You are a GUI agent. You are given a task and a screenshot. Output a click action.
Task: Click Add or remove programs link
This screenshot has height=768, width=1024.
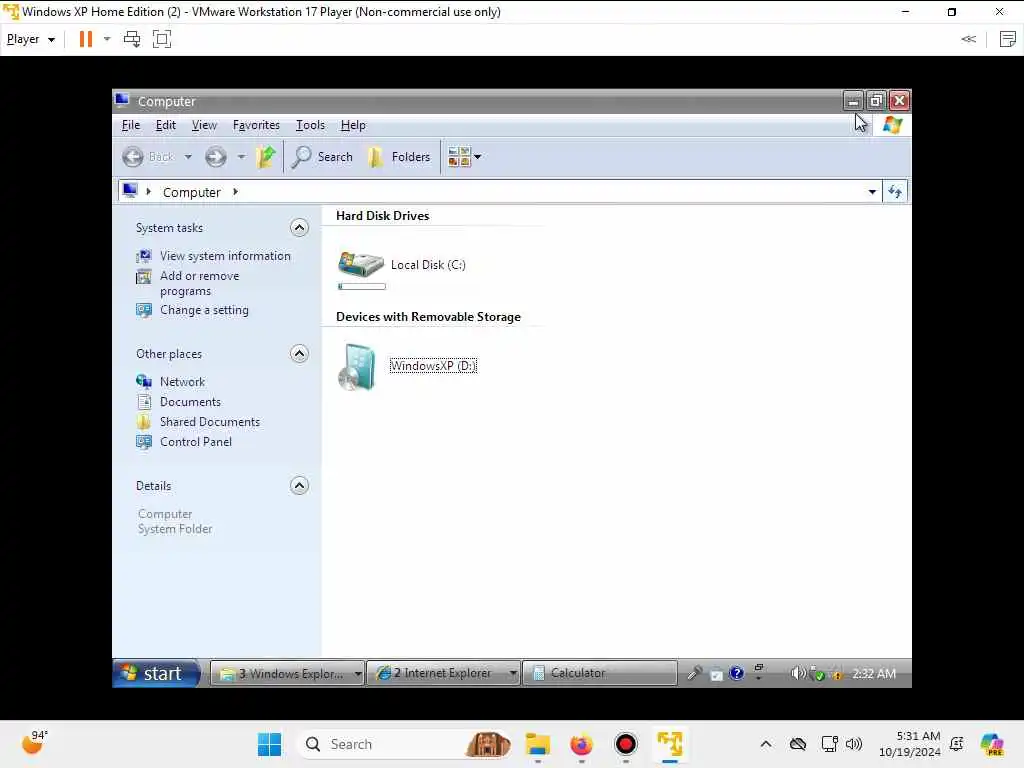[x=200, y=283]
